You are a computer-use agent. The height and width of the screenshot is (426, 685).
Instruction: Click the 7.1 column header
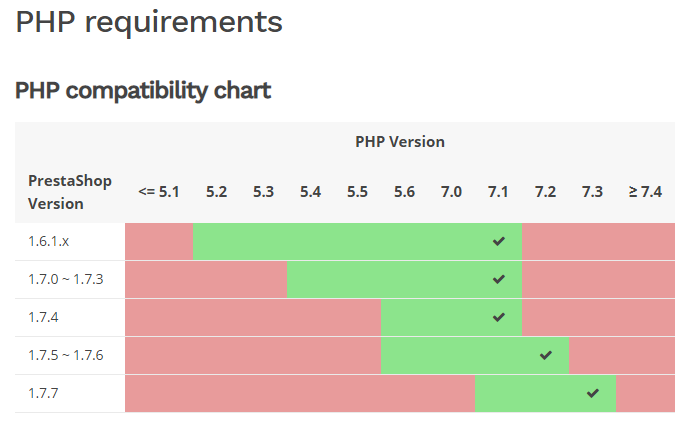pyautogui.click(x=498, y=192)
